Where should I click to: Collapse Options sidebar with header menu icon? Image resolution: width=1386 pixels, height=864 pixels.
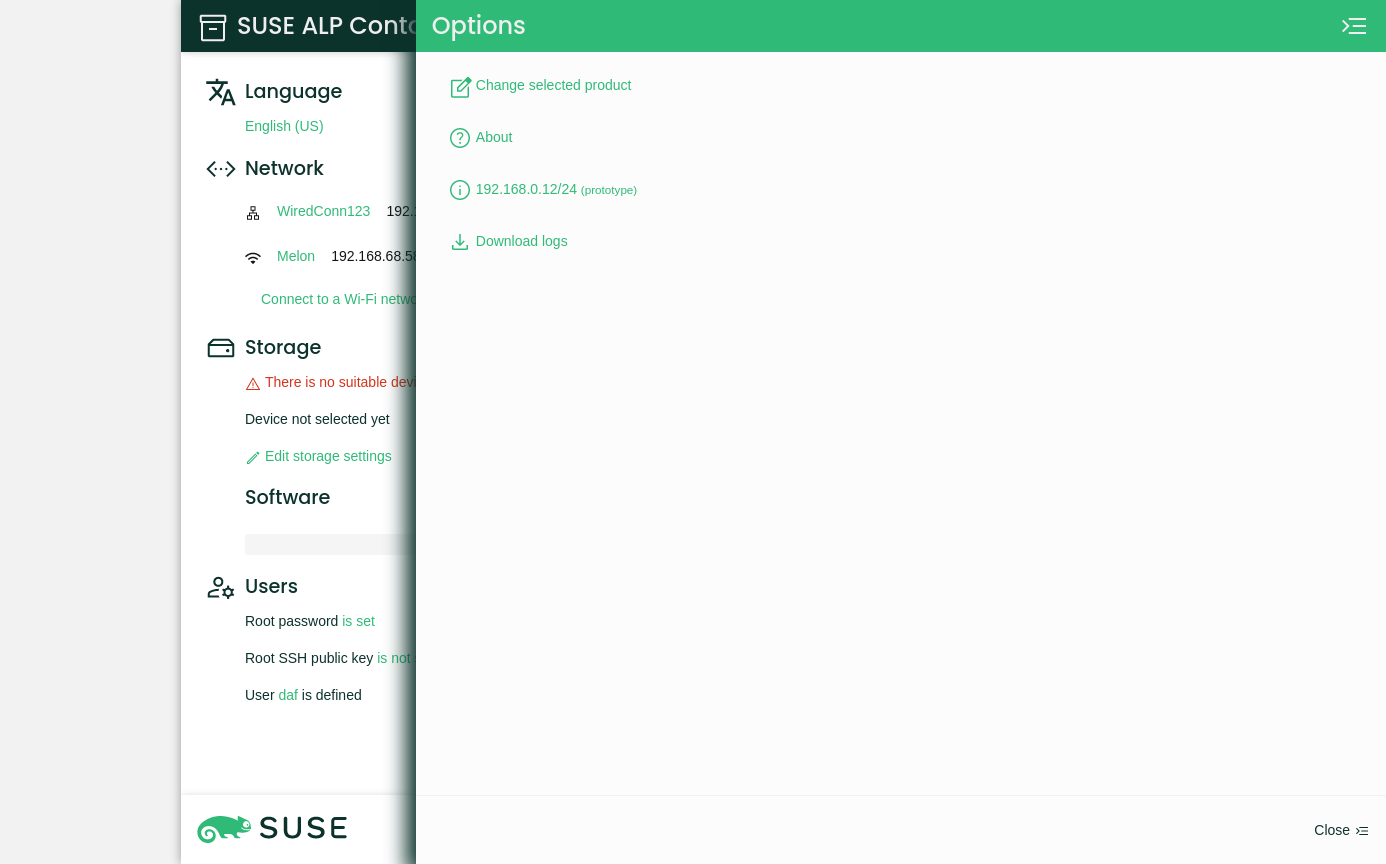point(1354,26)
